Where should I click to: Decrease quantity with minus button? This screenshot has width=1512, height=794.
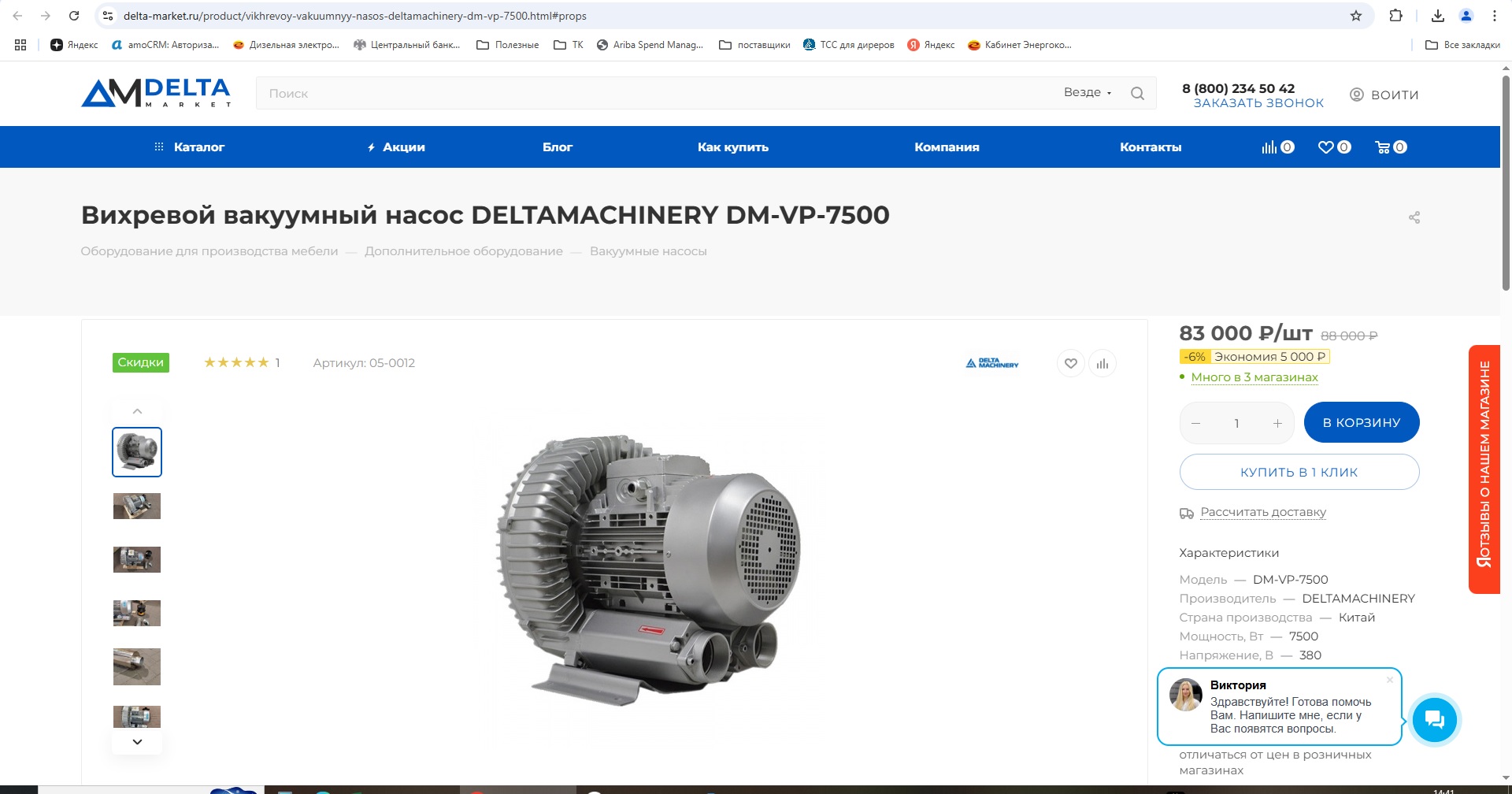(1196, 424)
